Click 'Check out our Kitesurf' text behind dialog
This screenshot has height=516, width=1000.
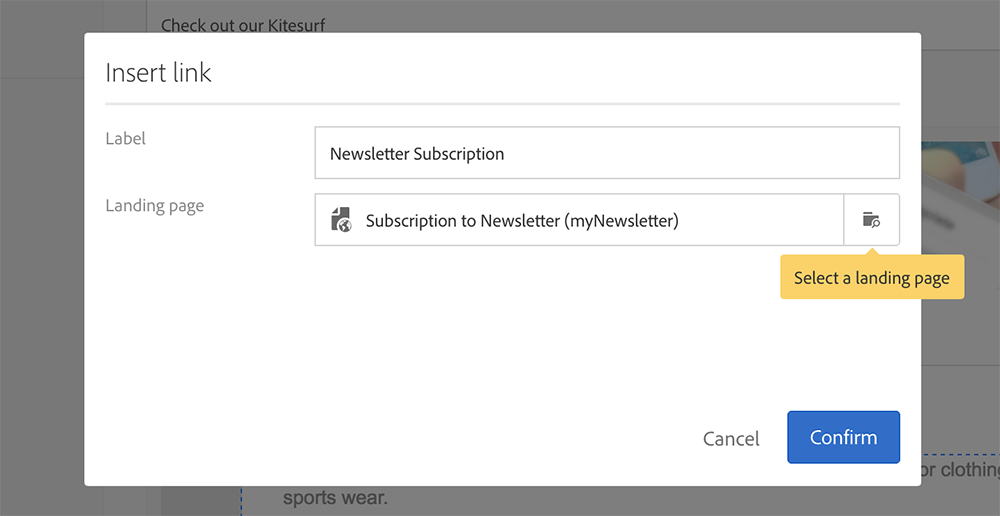click(x=243, y=26)
